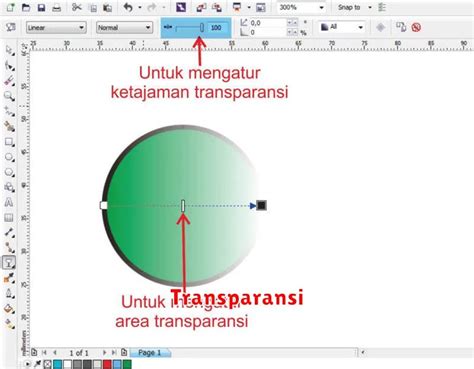Click the white start transparency node
Viewport: 474px width, 369px height.
104,205
